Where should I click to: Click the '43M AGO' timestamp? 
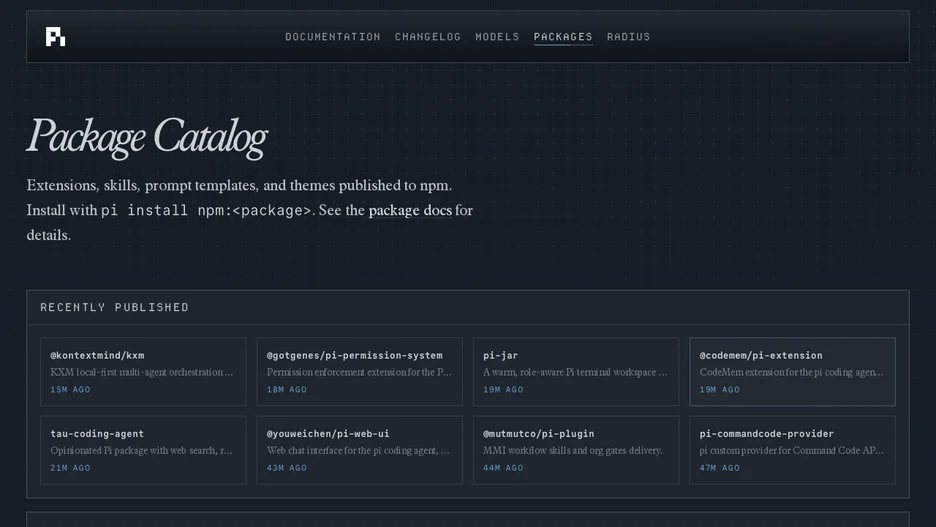click(x=287, y=468)
